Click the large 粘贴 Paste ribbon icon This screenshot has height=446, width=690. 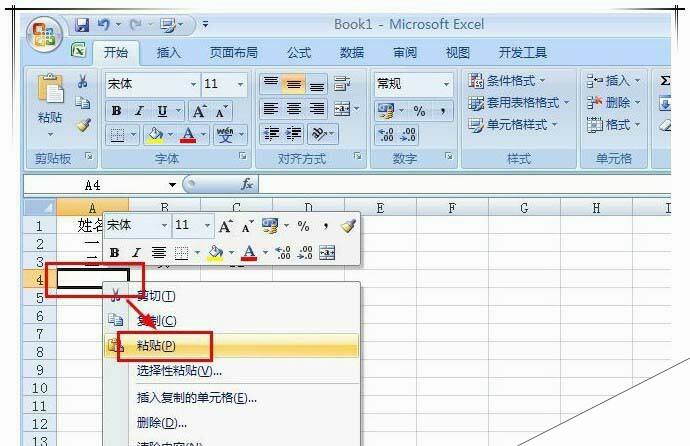[51, 90]
